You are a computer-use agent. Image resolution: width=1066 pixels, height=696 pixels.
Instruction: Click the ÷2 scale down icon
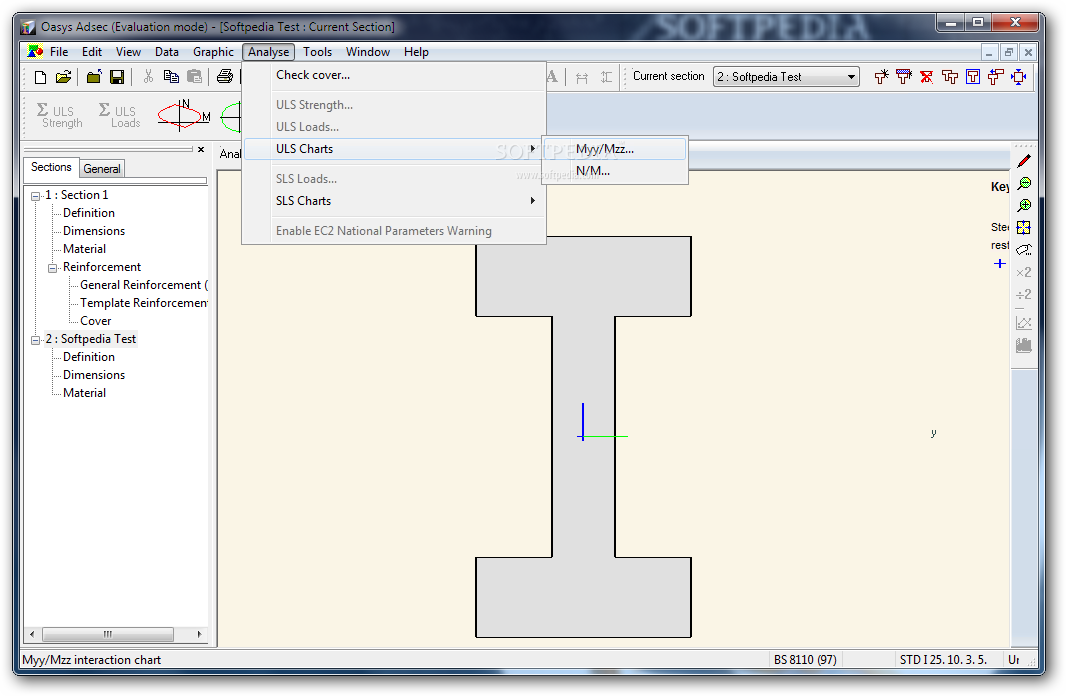click(1024, 294)
